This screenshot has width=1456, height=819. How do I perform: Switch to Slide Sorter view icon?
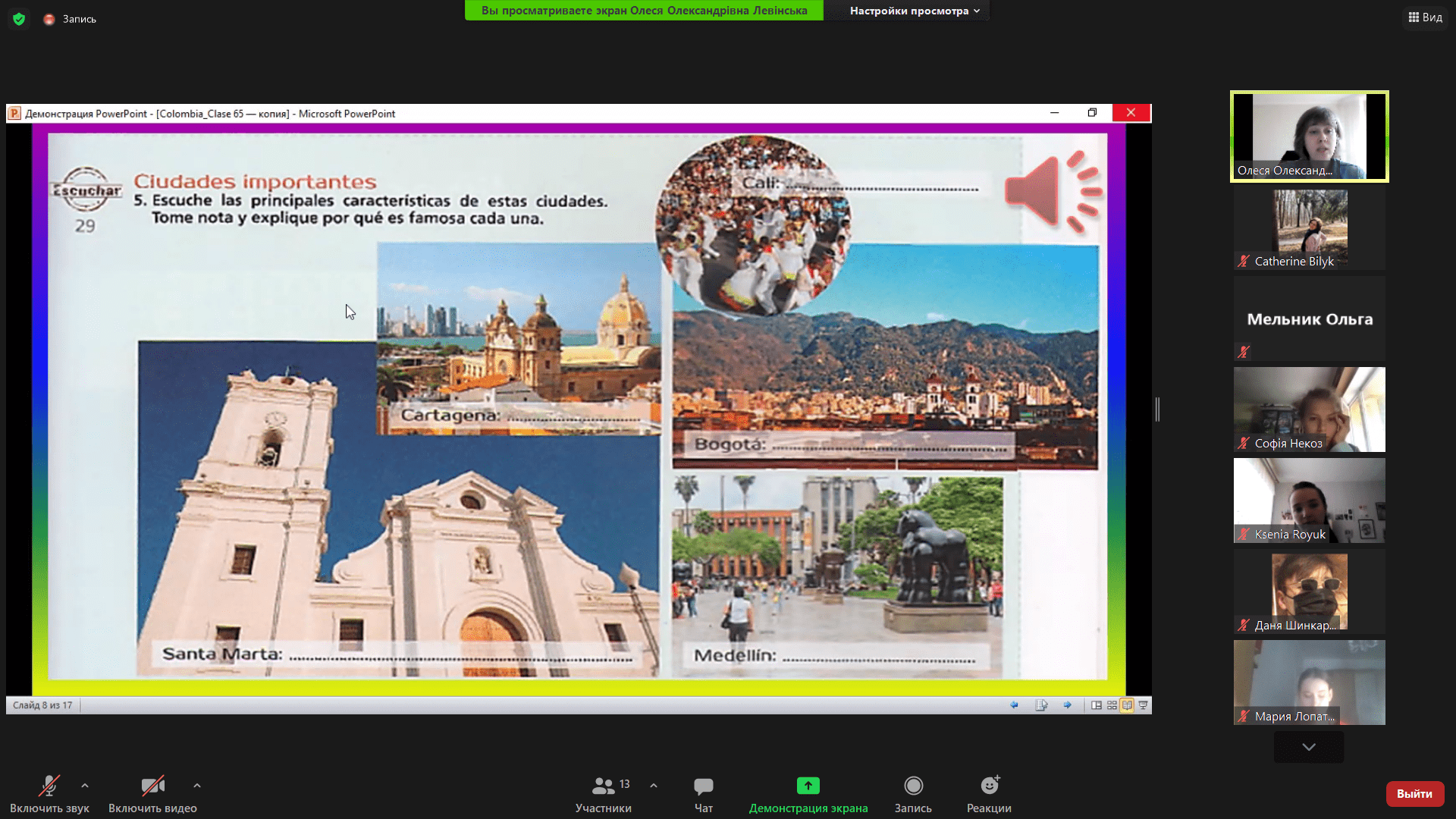click(1112, 705)
